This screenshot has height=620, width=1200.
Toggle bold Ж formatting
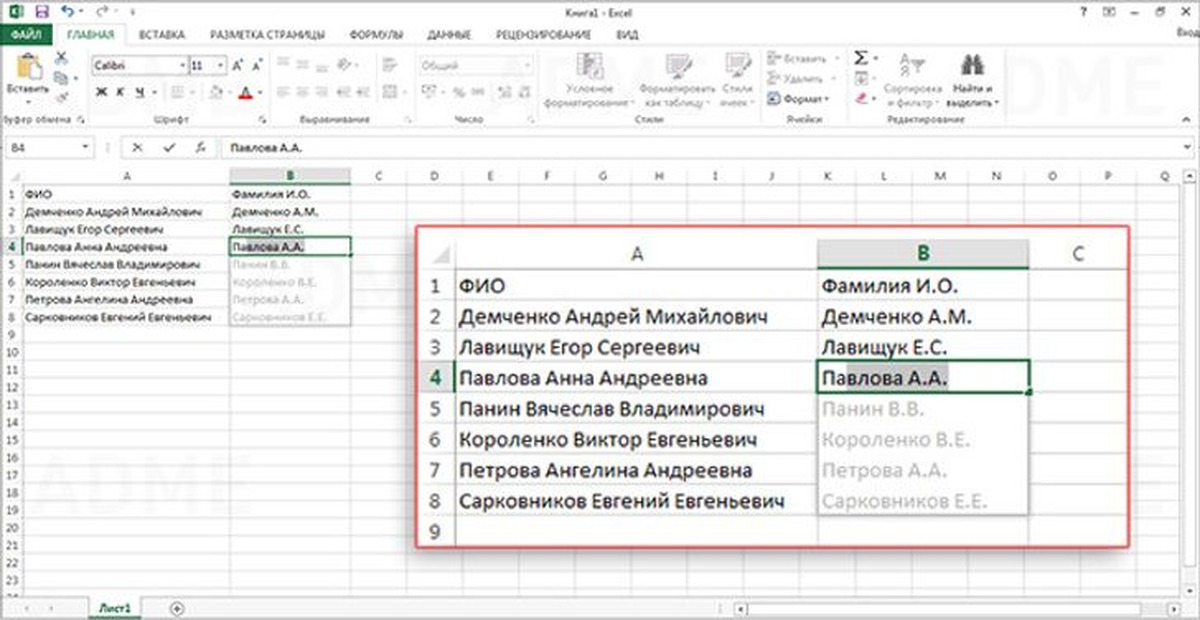click(102, 93)
